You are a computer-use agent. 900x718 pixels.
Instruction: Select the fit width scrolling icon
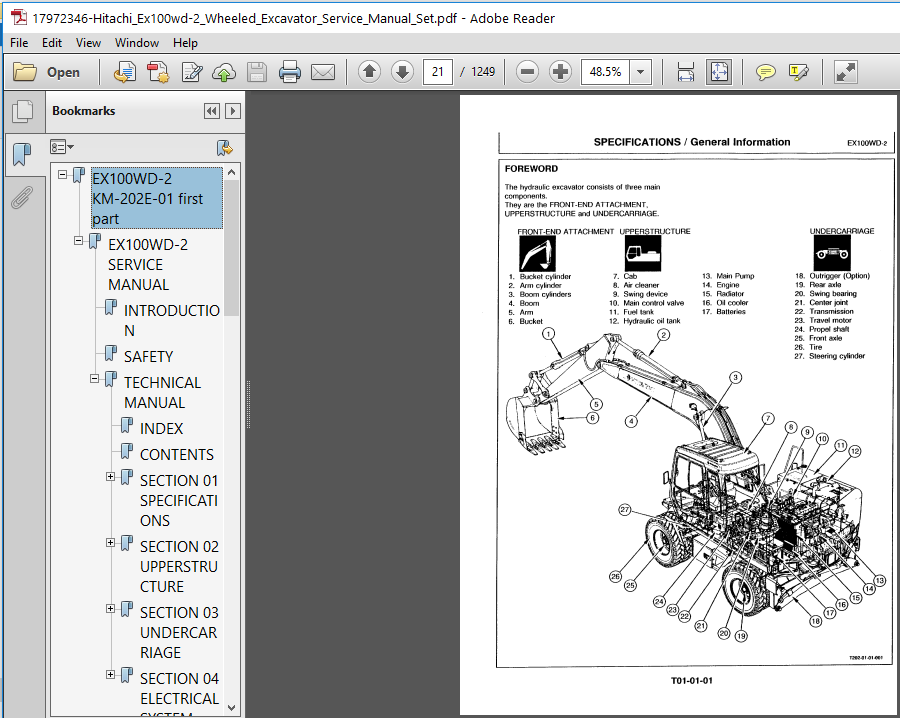tap(685, 72)
